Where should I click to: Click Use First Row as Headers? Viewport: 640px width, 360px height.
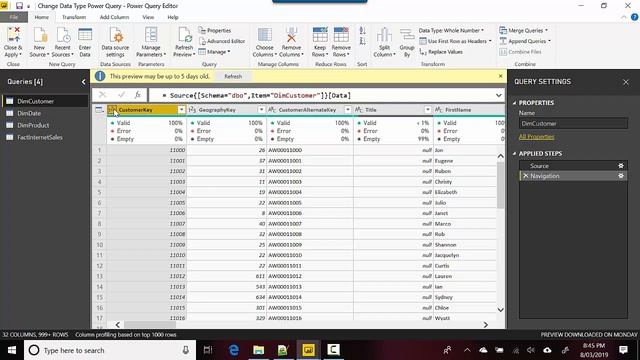pos(455,41)
